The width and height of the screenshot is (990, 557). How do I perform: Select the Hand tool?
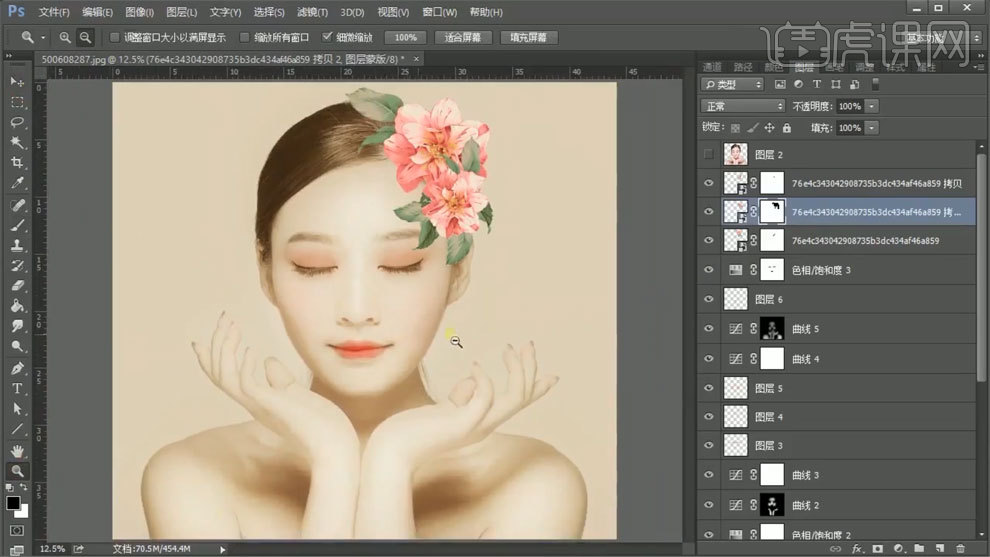coord(17,451)
